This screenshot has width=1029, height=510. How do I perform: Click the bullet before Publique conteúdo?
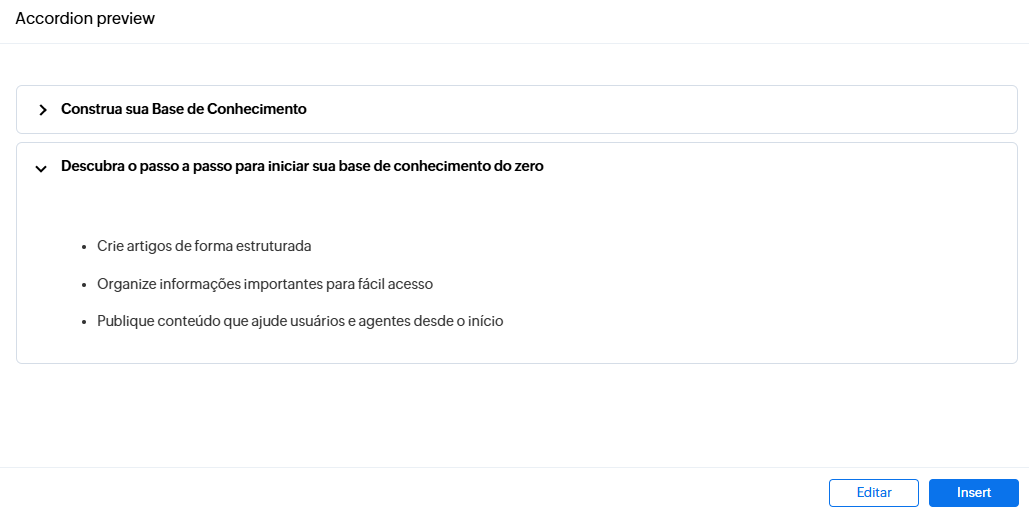(85, 323)
